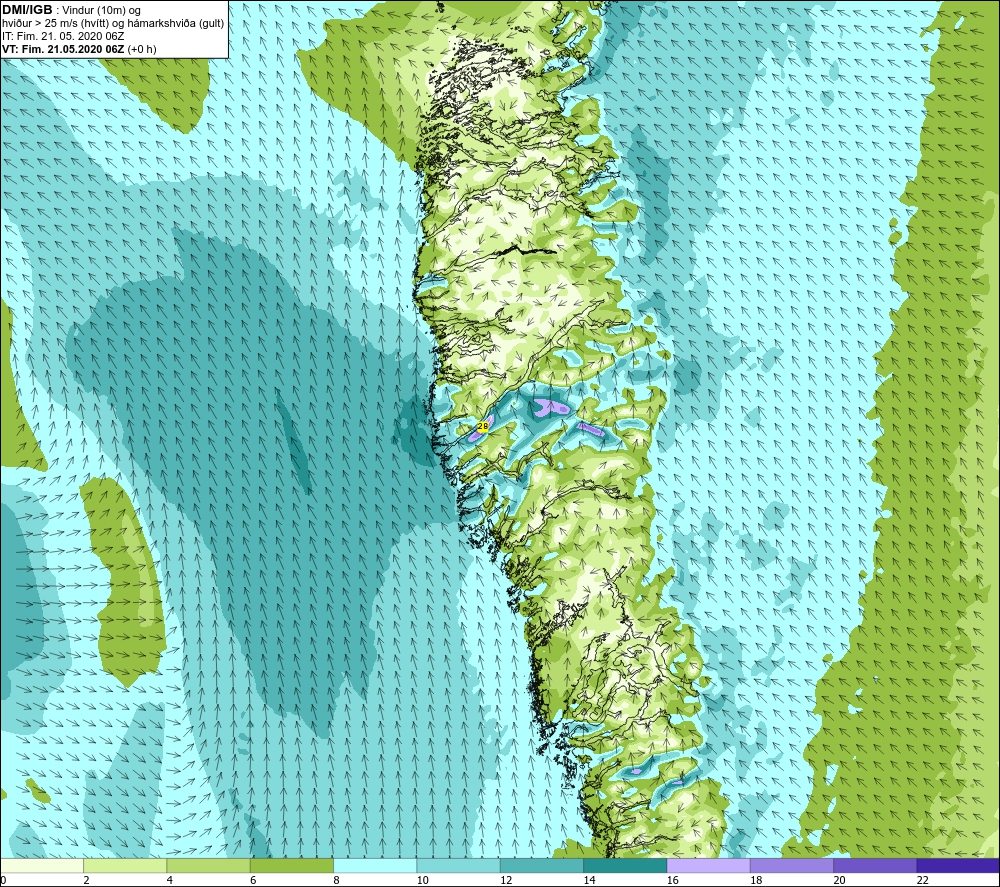Click the legend scale label '20'
This screenshot has height=887, width=1000.
(839, 880)
